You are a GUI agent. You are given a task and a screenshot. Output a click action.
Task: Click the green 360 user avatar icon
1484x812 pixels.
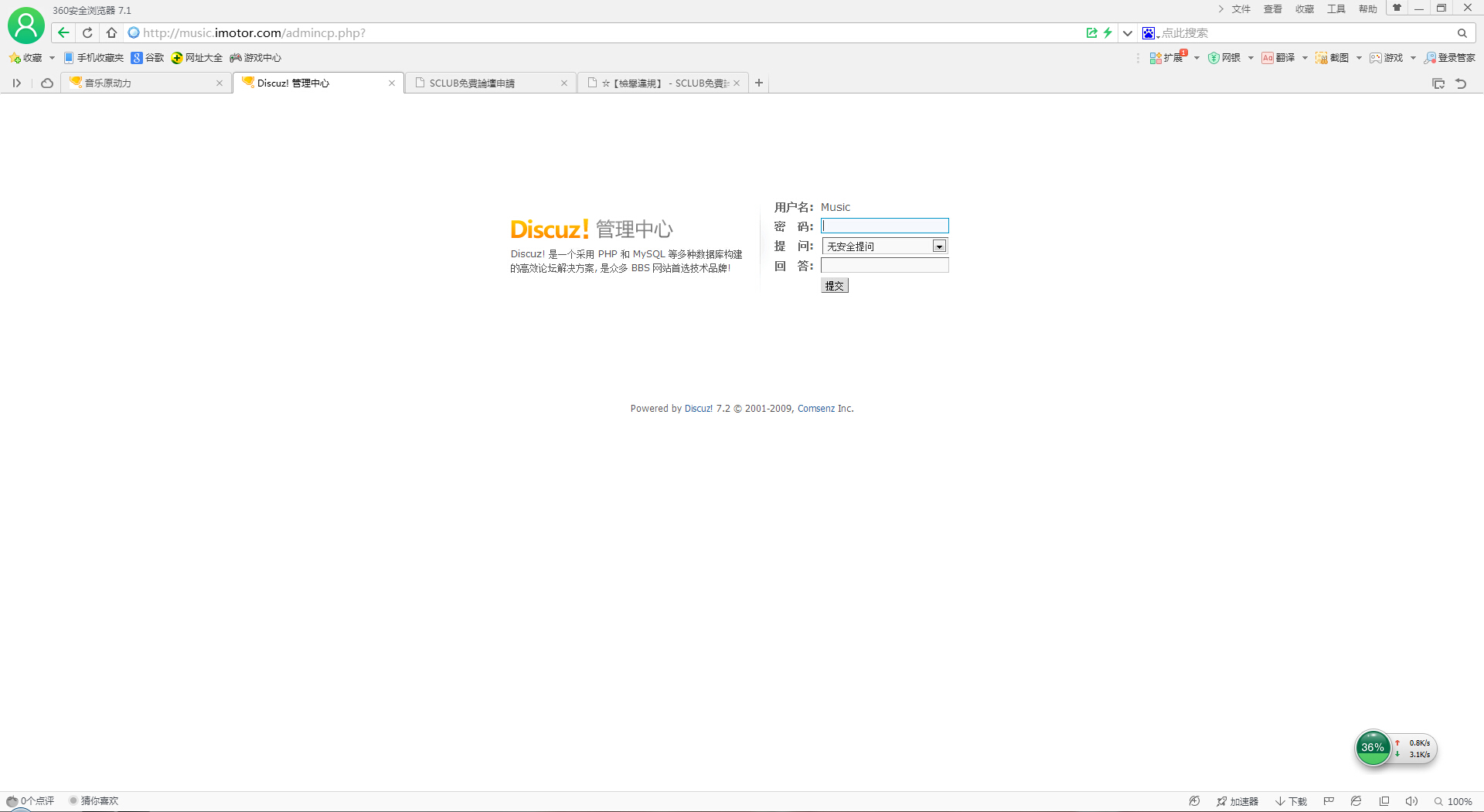(x=26, y=25)
